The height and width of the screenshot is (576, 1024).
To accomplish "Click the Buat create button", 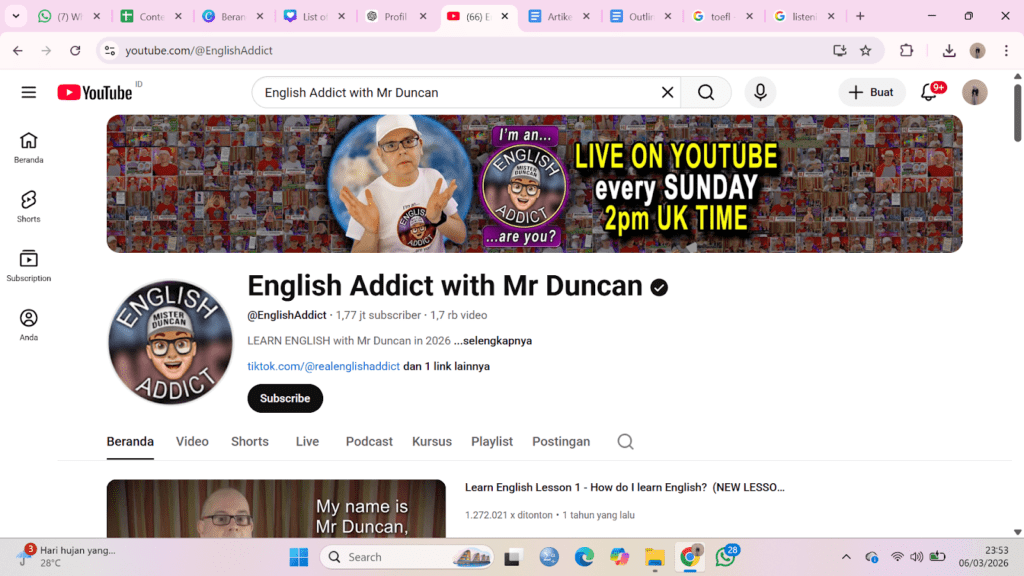I will tap(871, 92).
